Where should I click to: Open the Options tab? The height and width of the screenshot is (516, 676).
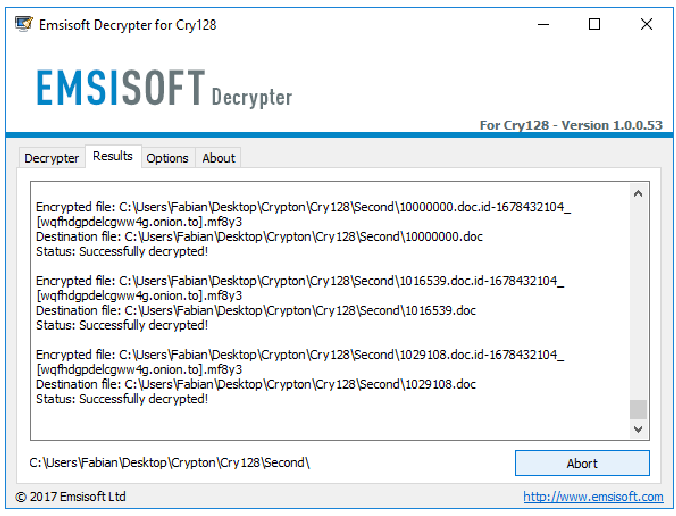(x=168, y=158)
